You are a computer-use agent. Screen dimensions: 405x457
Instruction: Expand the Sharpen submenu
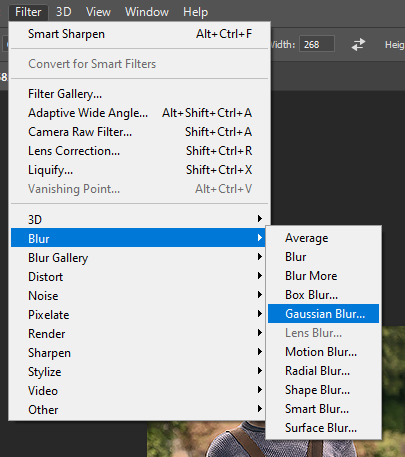pos(138,352)
